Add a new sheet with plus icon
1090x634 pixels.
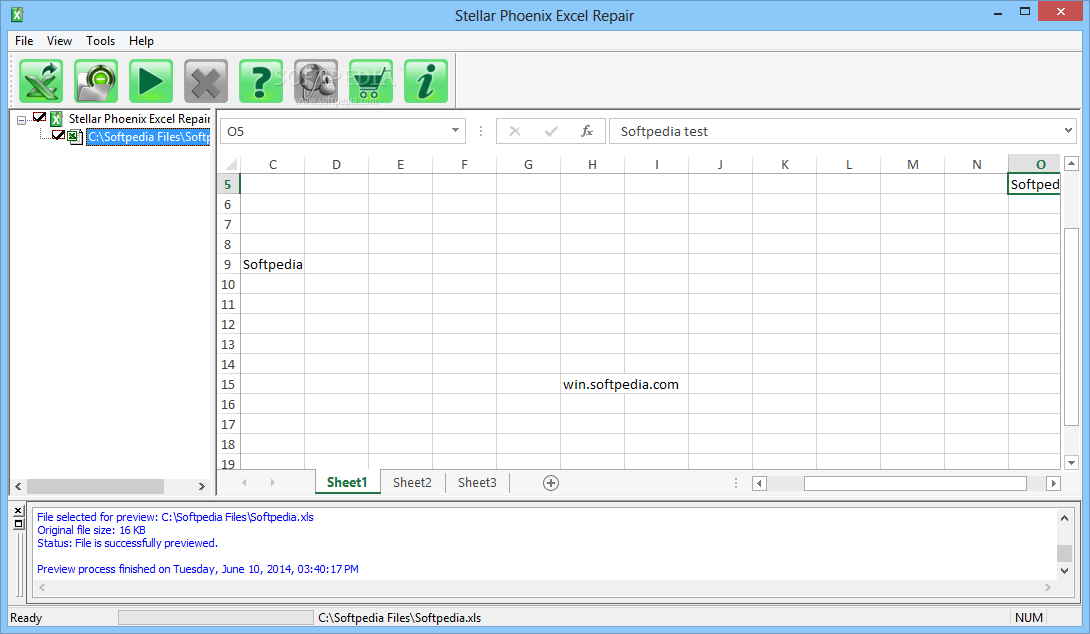pyautogui.click(x=551, y=483)
